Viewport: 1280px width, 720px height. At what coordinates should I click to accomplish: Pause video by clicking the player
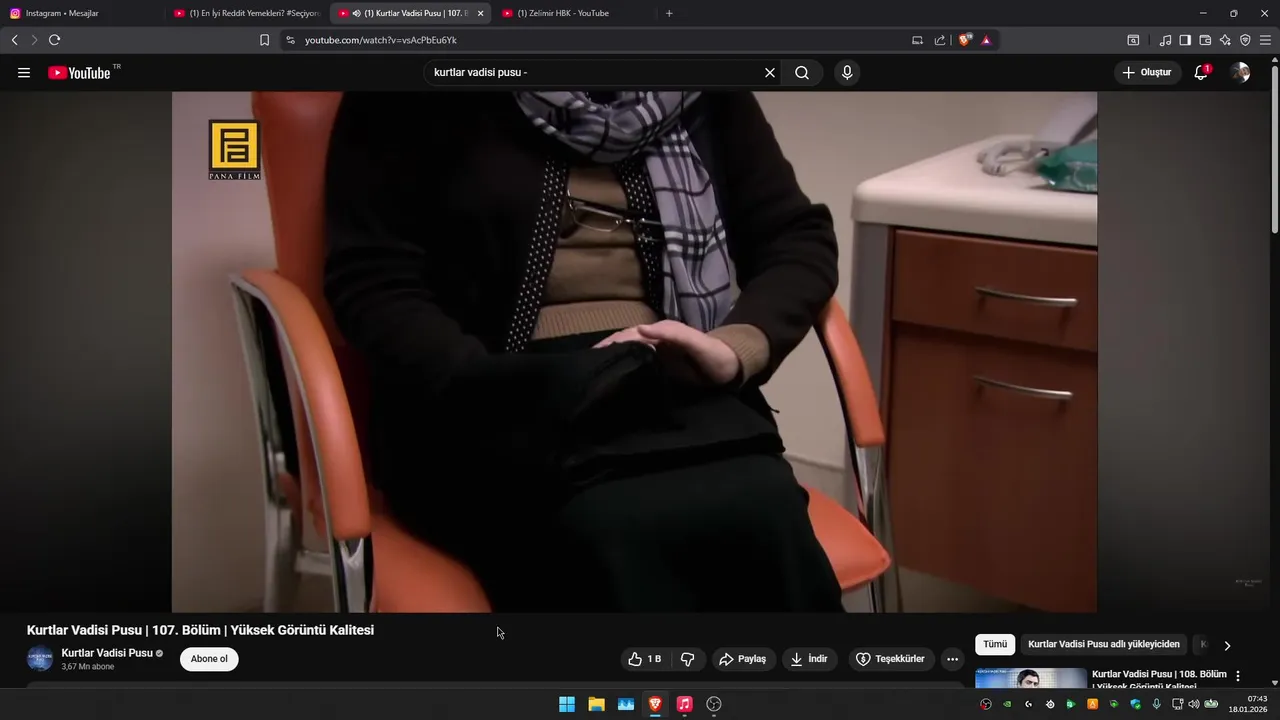click(x=634, y=352)
